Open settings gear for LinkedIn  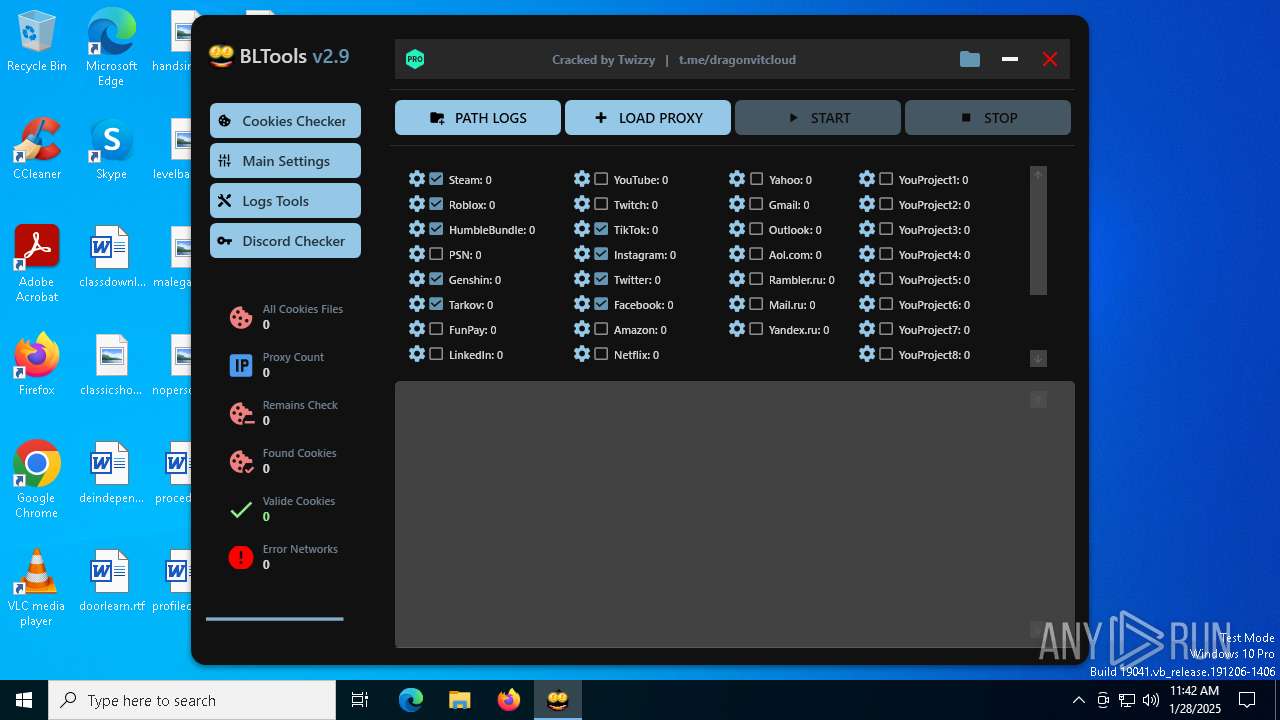point(417,354)
